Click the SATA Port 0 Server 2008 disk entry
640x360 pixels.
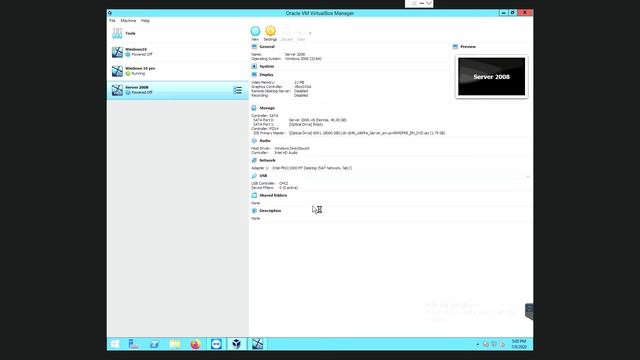pos(318,120)
